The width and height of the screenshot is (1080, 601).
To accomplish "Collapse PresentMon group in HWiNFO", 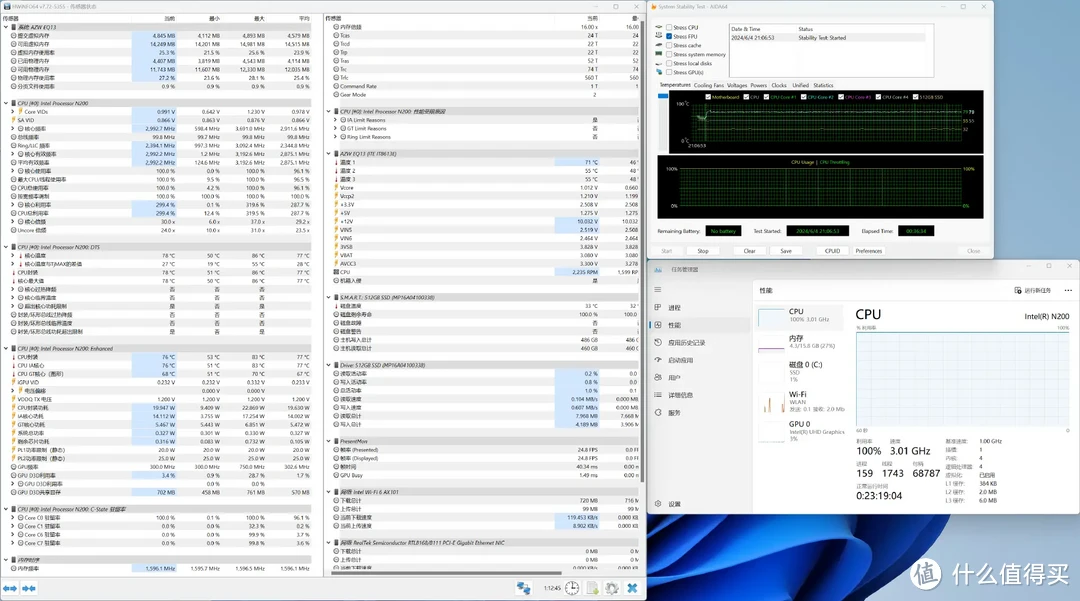I will tap(329, 442).
